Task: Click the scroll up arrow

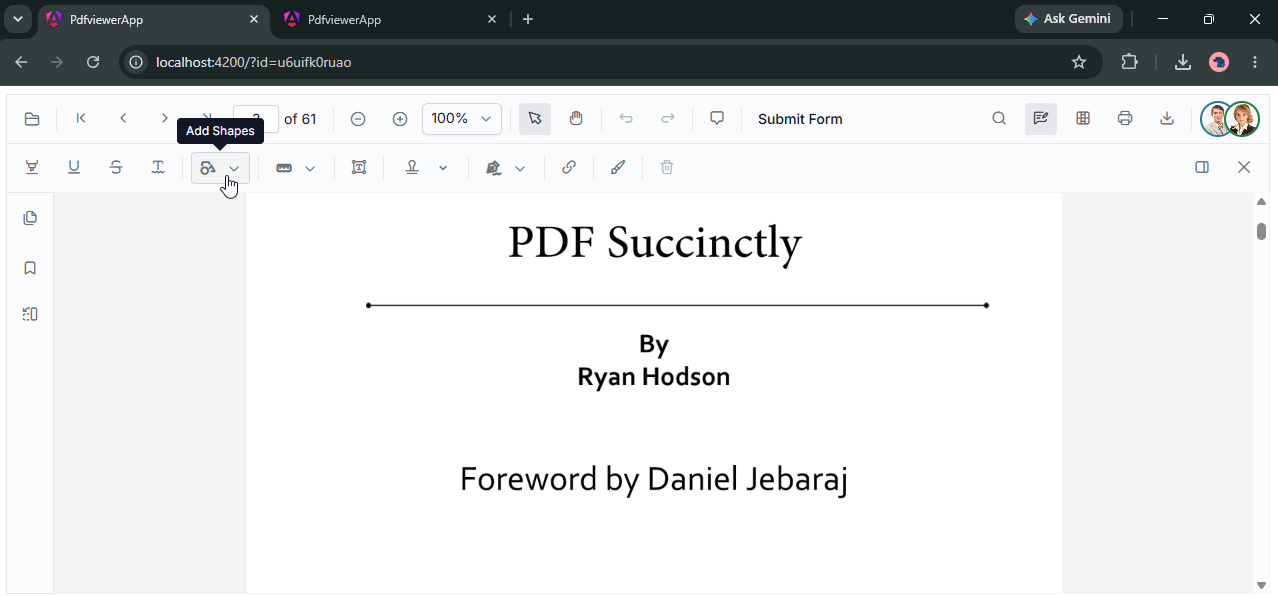Action: coord(1261,202)
